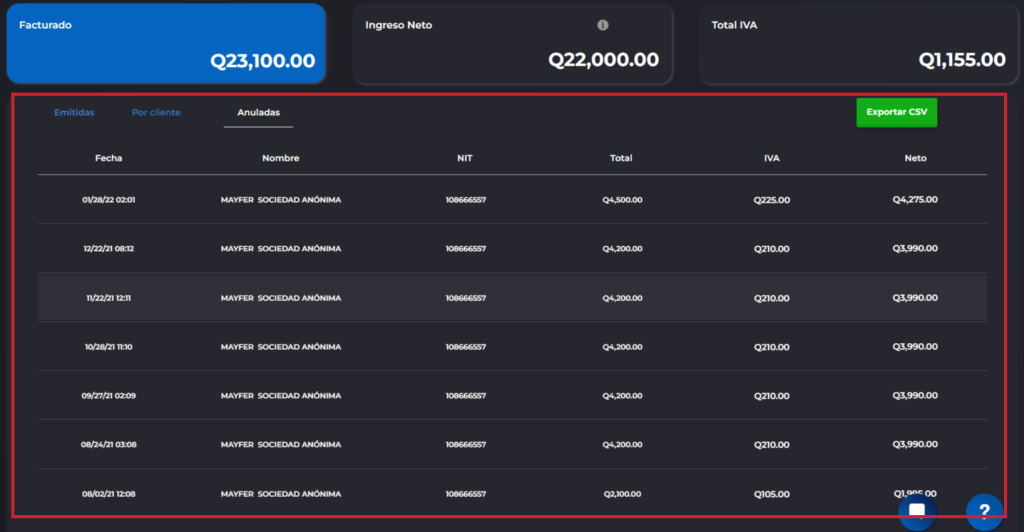This screenshot has height=532, width=1024.
Task: Click the Nombre column header
Action: tap(280, 158)
